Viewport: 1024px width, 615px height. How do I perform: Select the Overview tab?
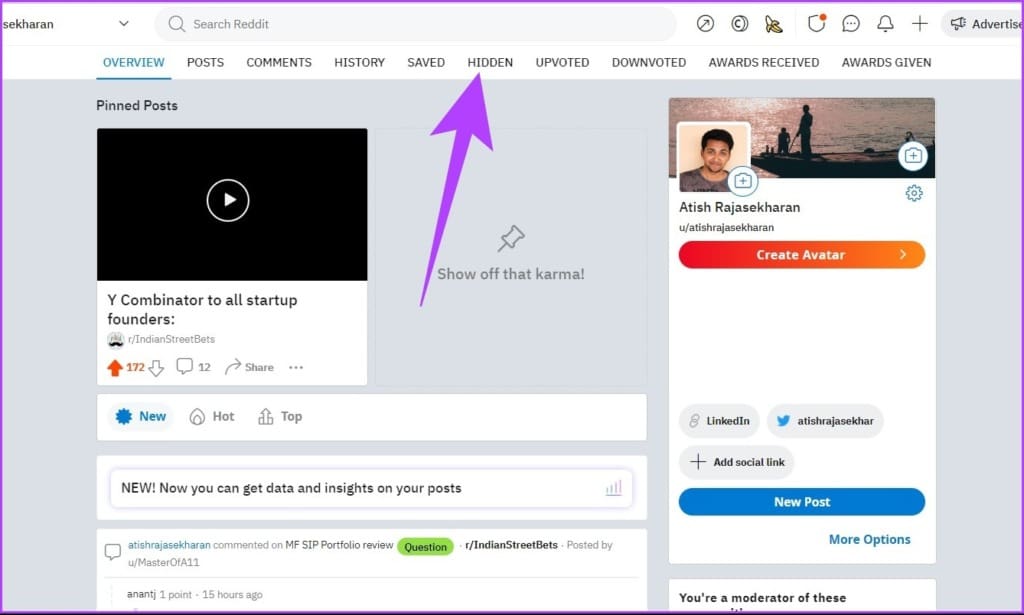tap(133, 63)
